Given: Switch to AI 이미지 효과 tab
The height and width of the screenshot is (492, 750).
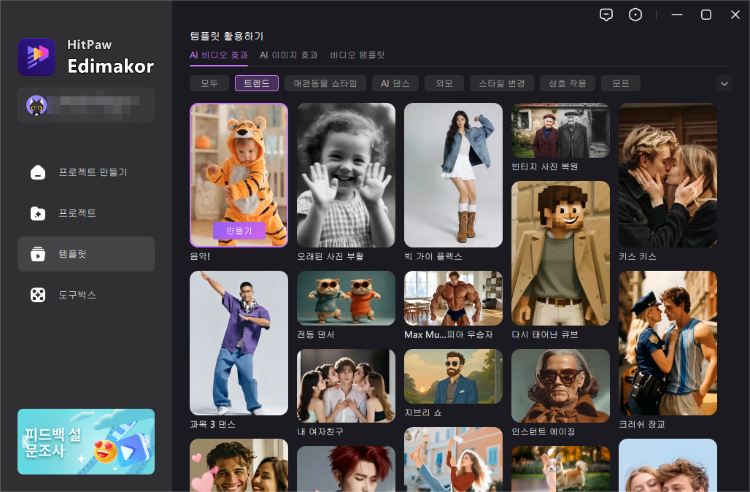Looking at the screenshot, I should coord(288,55).
